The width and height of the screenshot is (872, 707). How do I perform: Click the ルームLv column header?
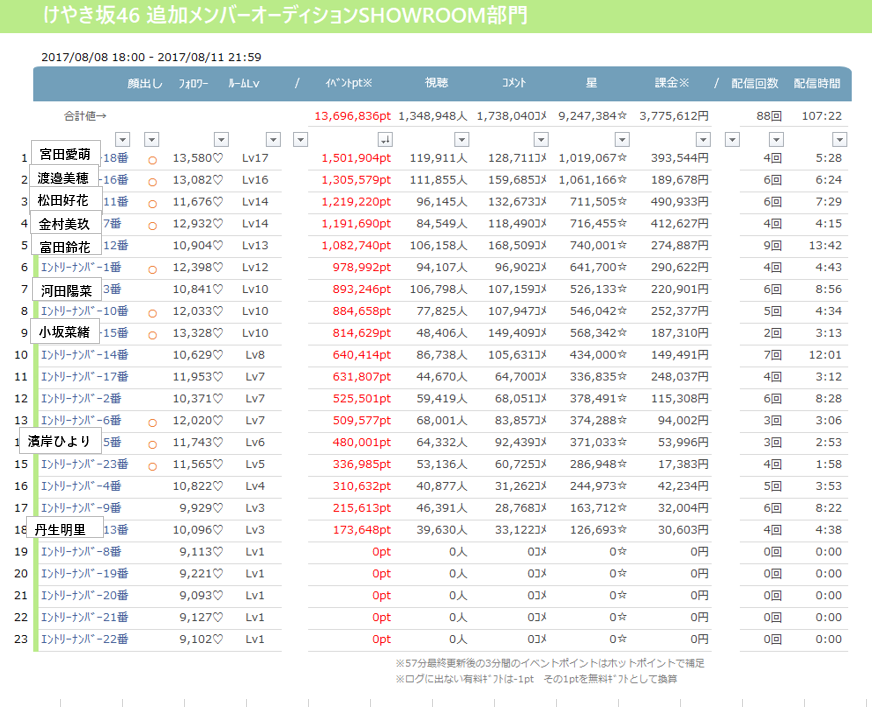click(x=244, y=83)
